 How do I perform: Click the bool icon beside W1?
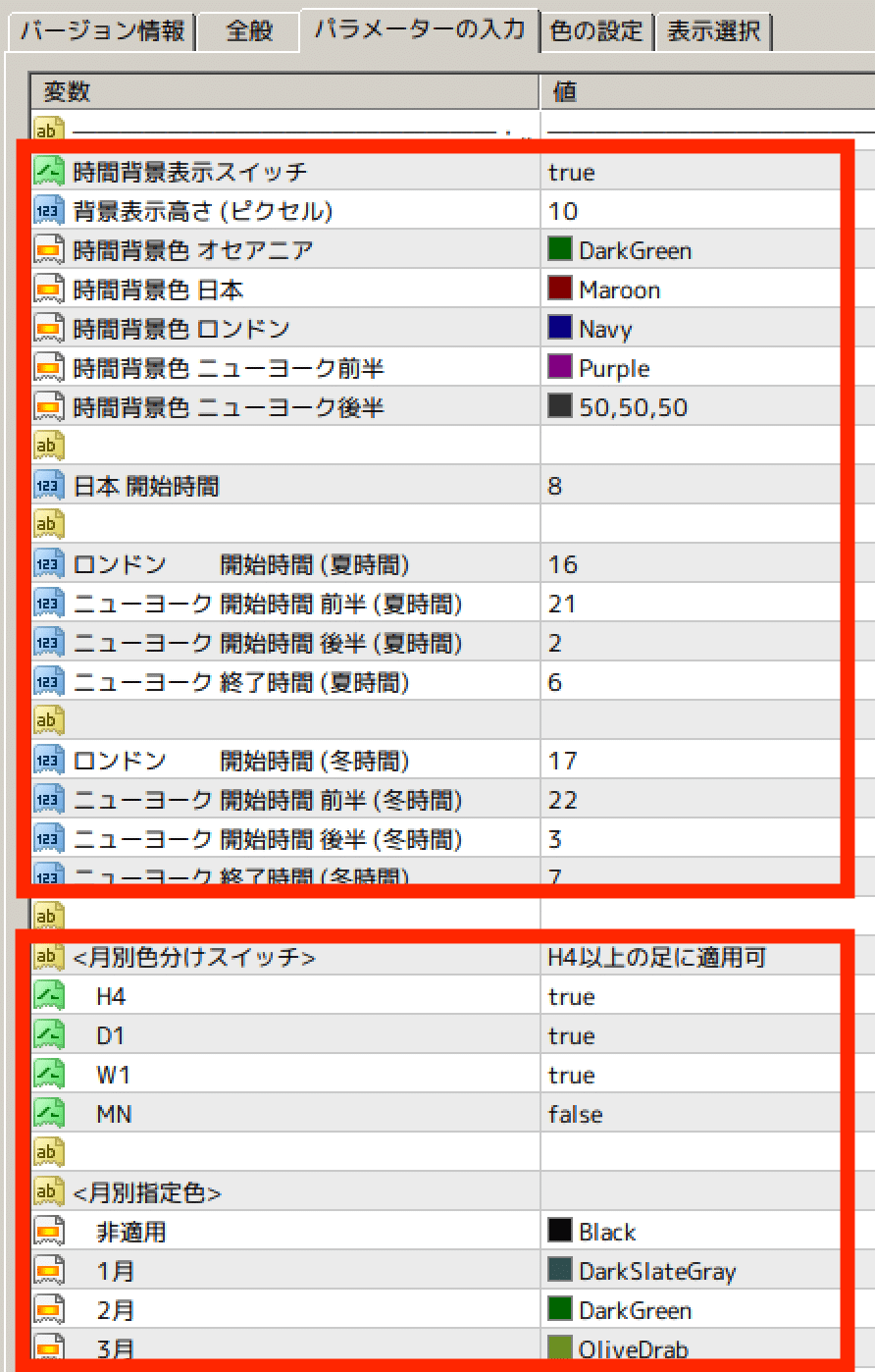(49, 1075)
